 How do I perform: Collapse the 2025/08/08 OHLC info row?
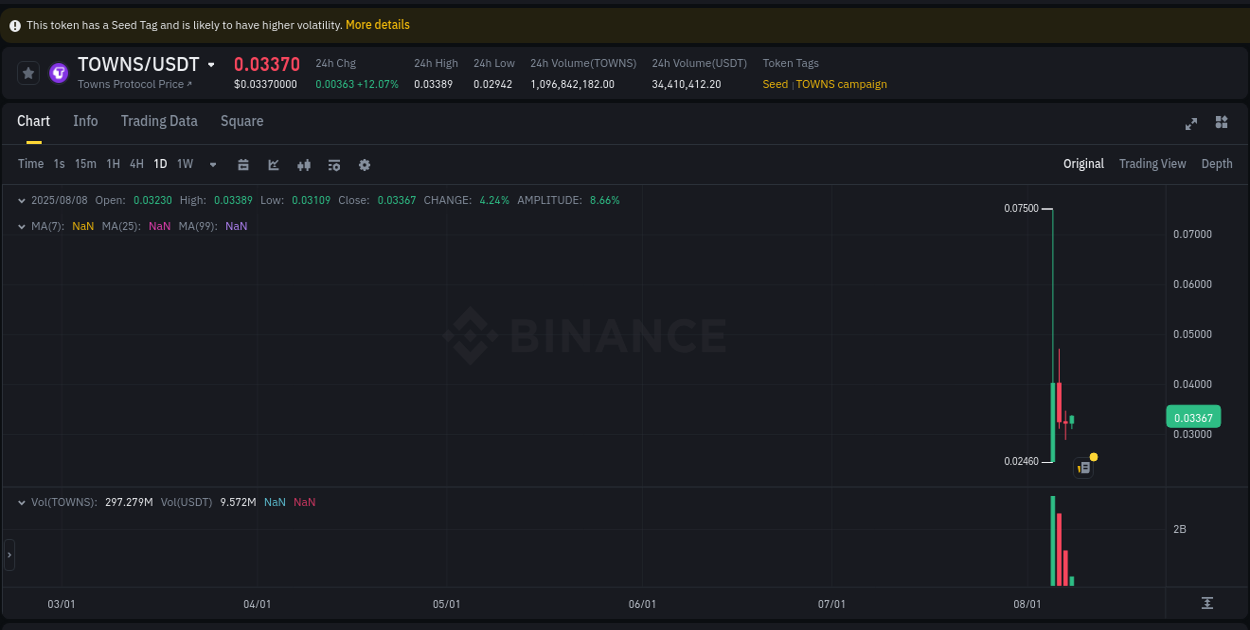(21, 200)
